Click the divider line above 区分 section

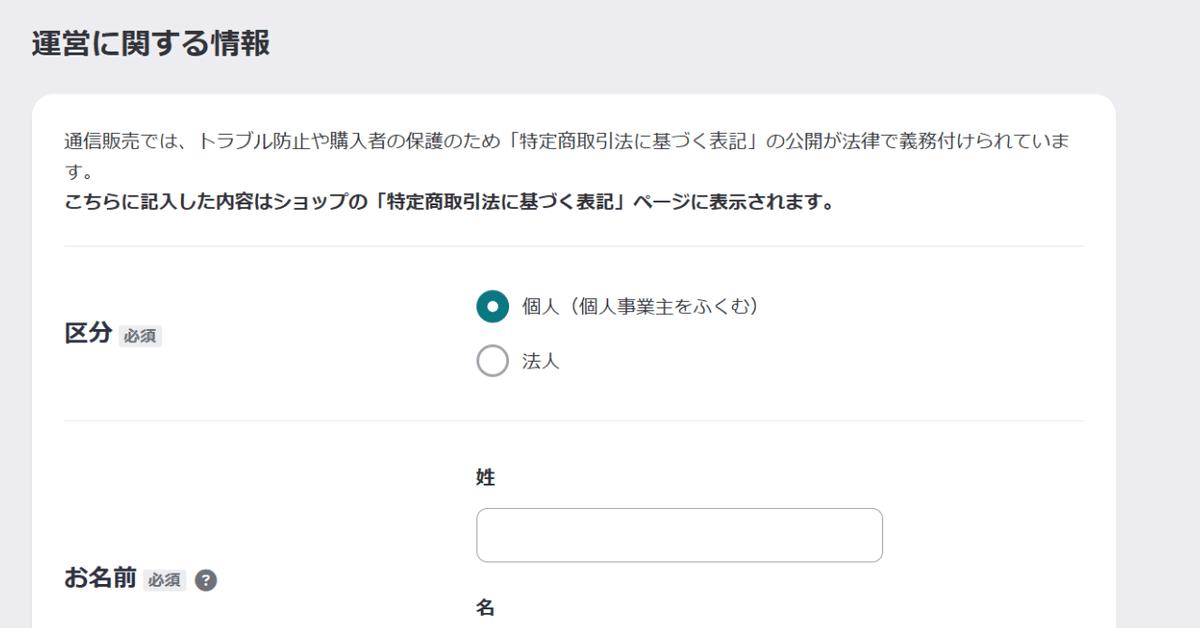573,246
